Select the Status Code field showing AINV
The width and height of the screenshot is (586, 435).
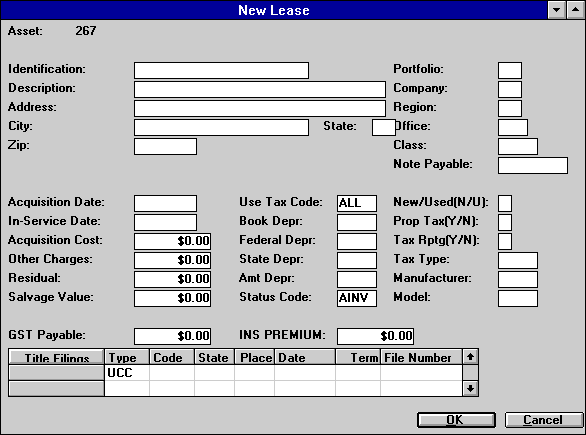(357, 298)
